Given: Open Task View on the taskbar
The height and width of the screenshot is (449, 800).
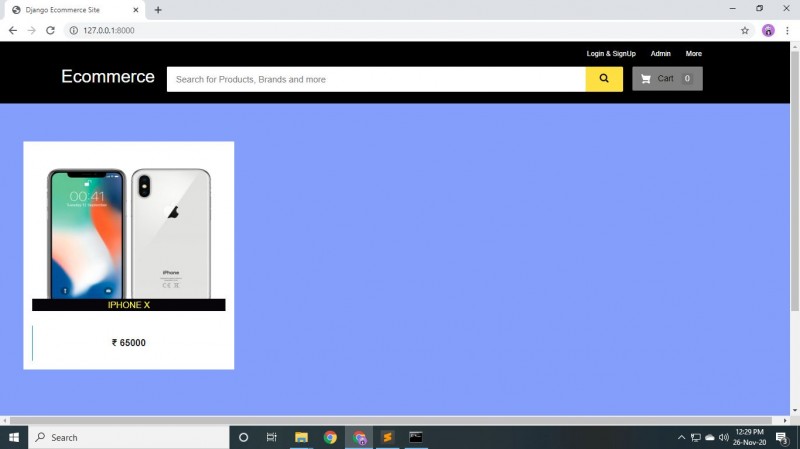Looking at the screenshot, I should pos(271,437).
